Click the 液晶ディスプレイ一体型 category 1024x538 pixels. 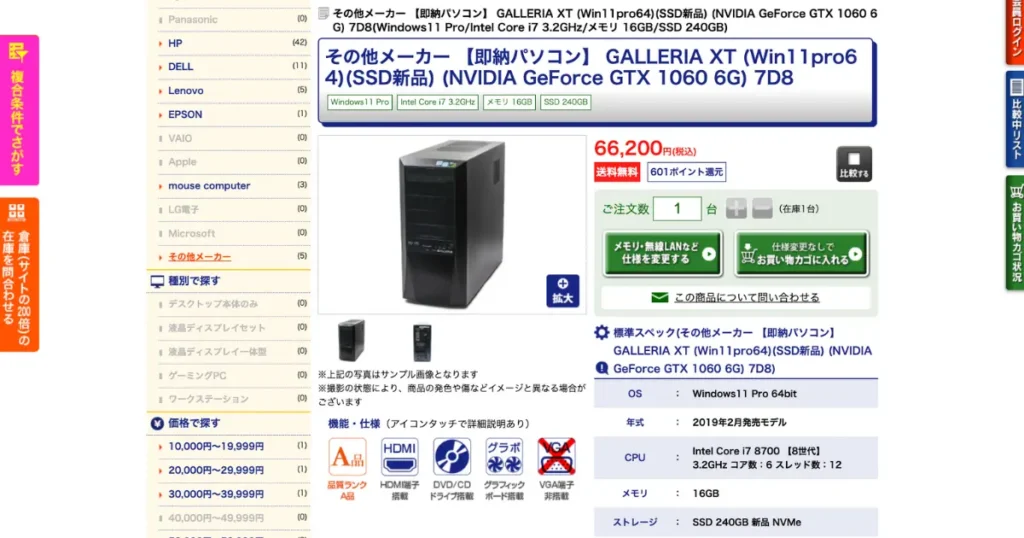(x=217, y=352)
